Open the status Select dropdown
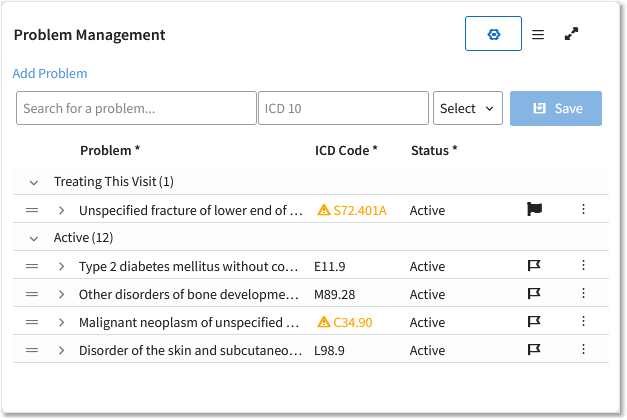The height and width of the screenshot is (420, 627). coord(467,108)
